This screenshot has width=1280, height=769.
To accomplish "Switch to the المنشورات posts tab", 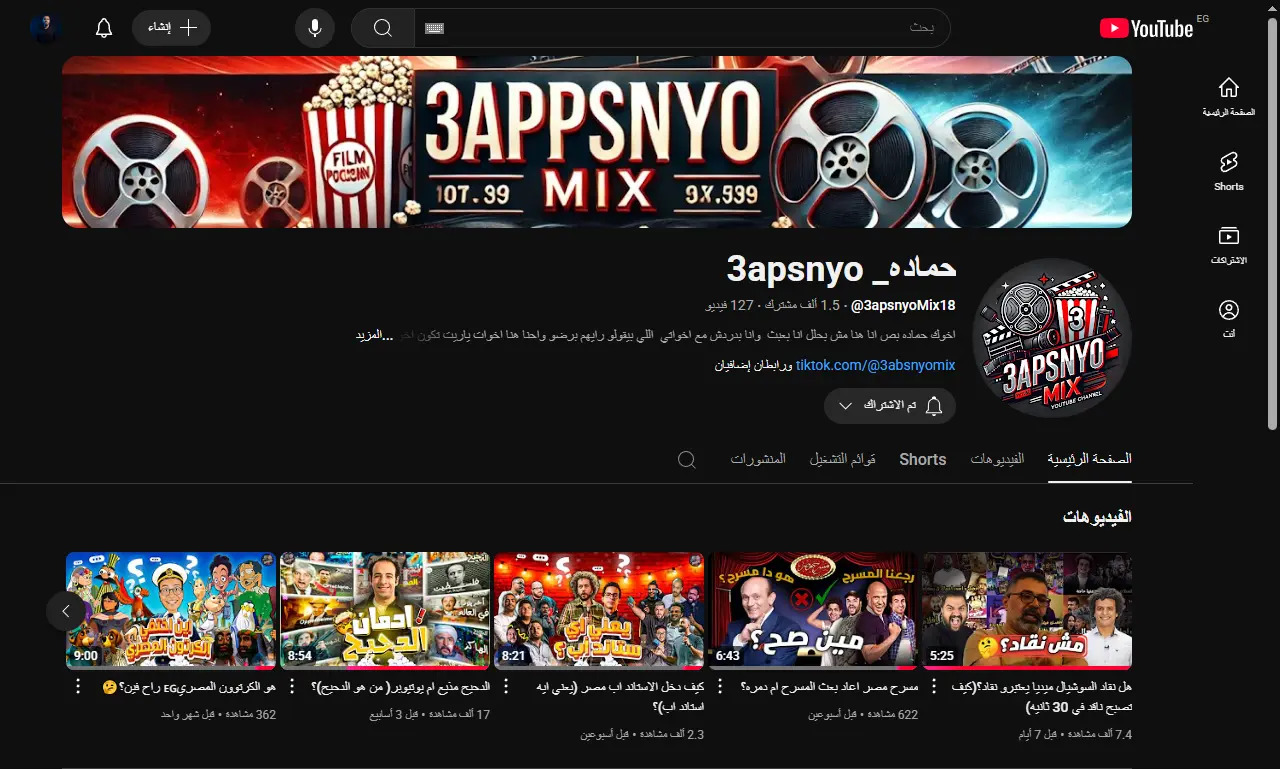I will pyautogui.click(x=758, y=459).
